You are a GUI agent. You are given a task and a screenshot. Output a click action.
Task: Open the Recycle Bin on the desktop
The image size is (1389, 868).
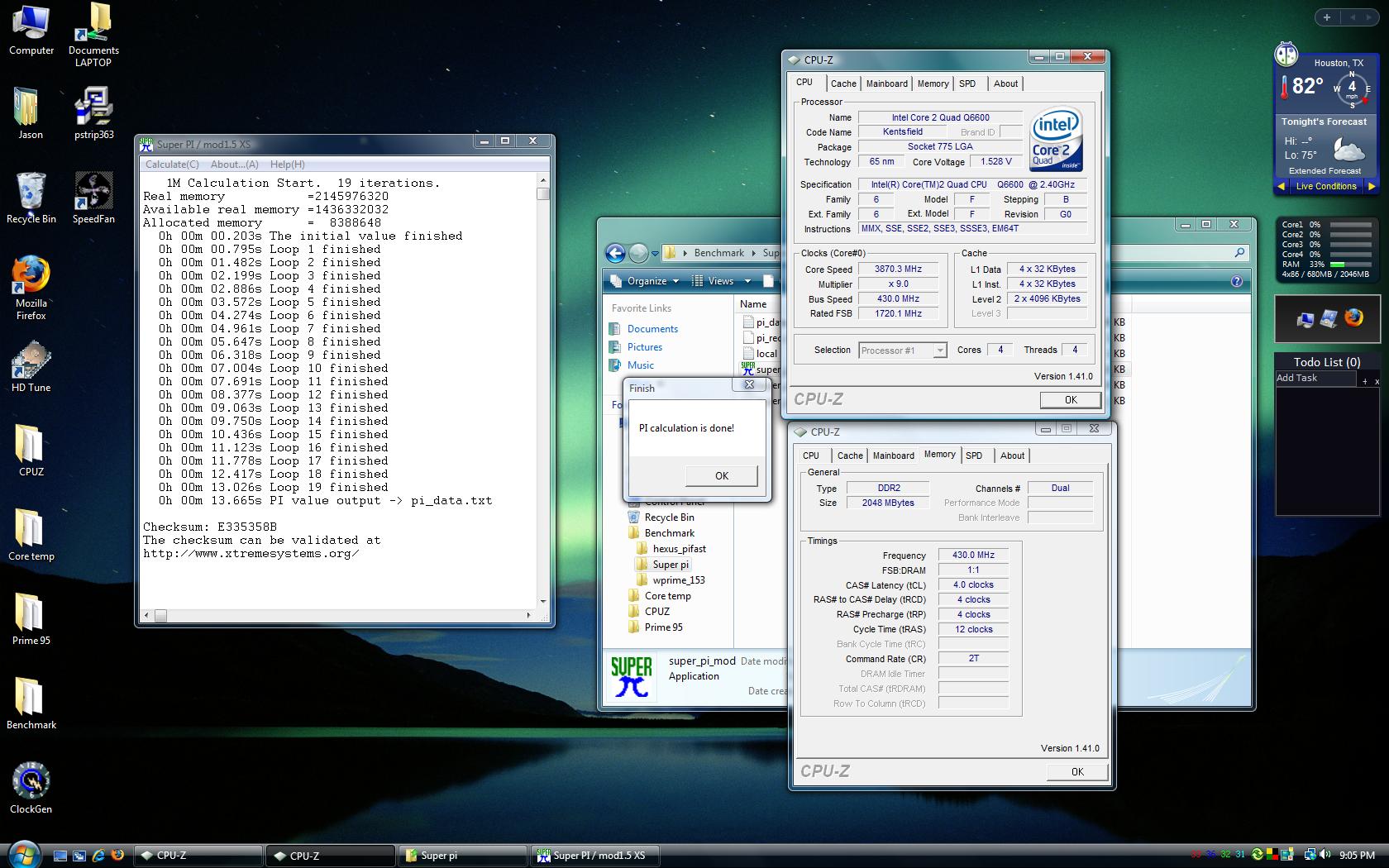[x=31, y=198]
